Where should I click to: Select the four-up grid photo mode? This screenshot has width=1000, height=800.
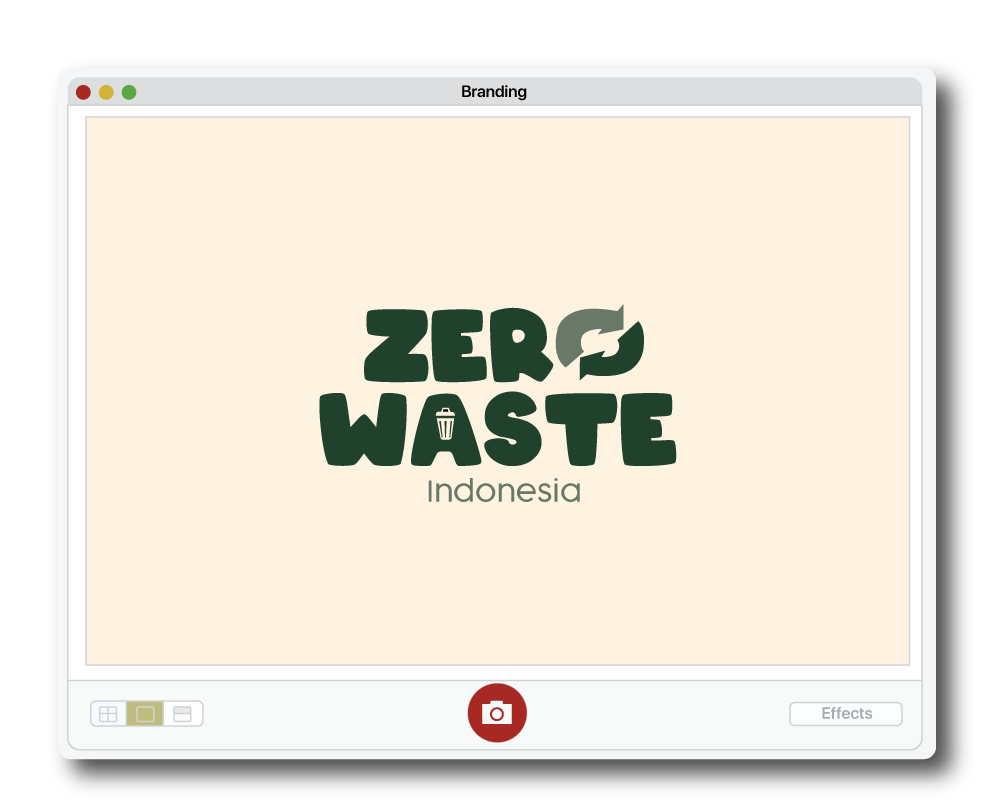108,714
